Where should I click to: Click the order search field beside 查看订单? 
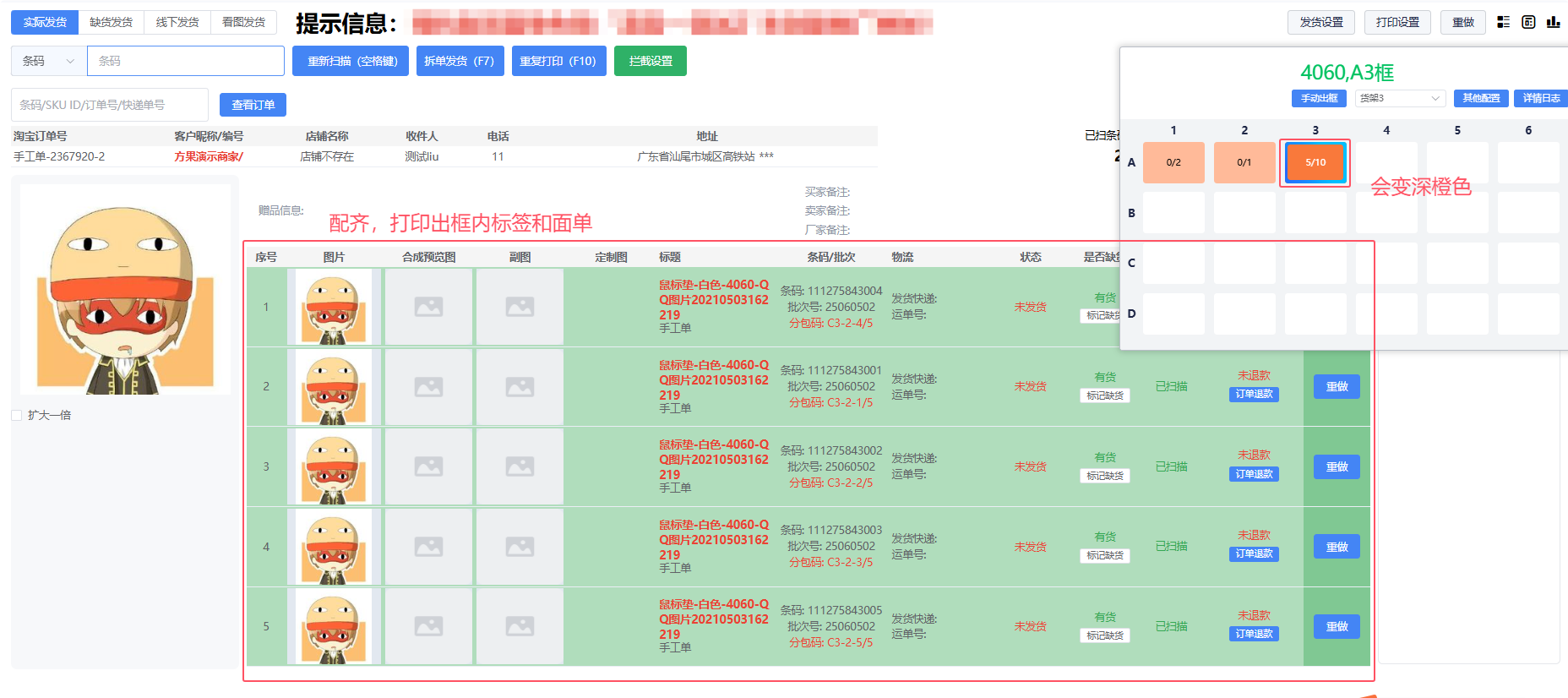[x=110, y=105]
